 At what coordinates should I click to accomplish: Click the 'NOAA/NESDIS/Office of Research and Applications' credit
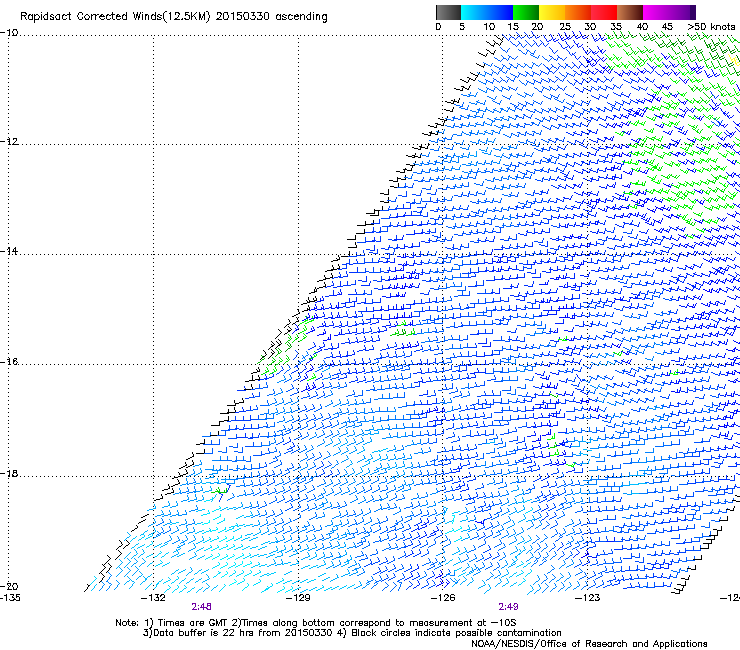589,644
